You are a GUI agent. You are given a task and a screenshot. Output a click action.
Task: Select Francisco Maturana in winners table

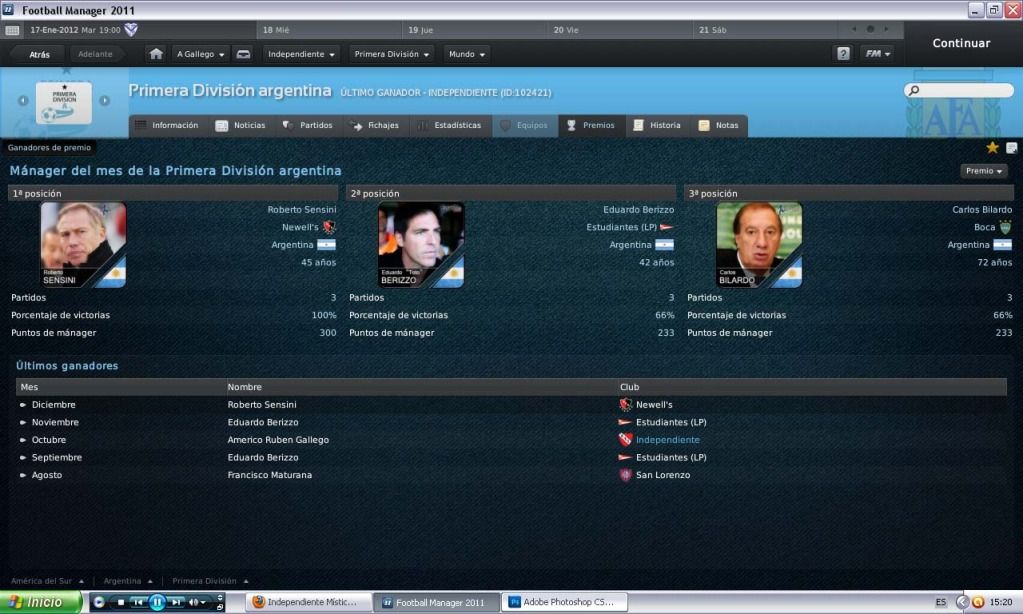[269, 475]
